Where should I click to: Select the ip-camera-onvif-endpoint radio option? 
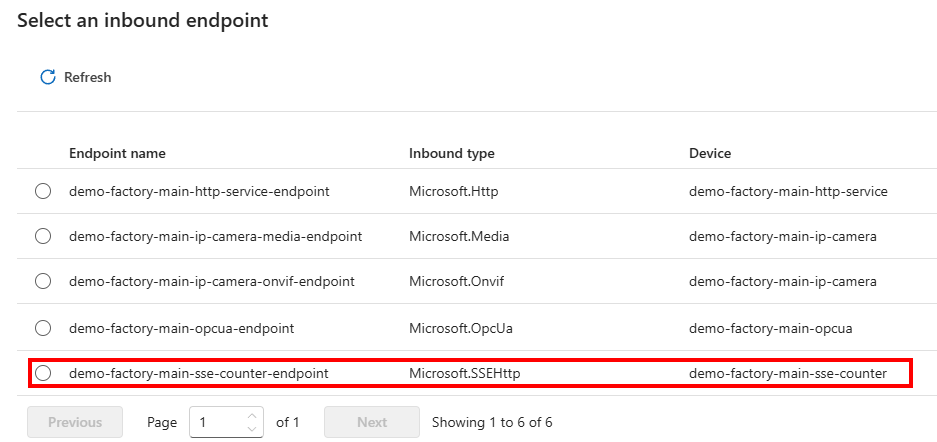pos(43,282)
